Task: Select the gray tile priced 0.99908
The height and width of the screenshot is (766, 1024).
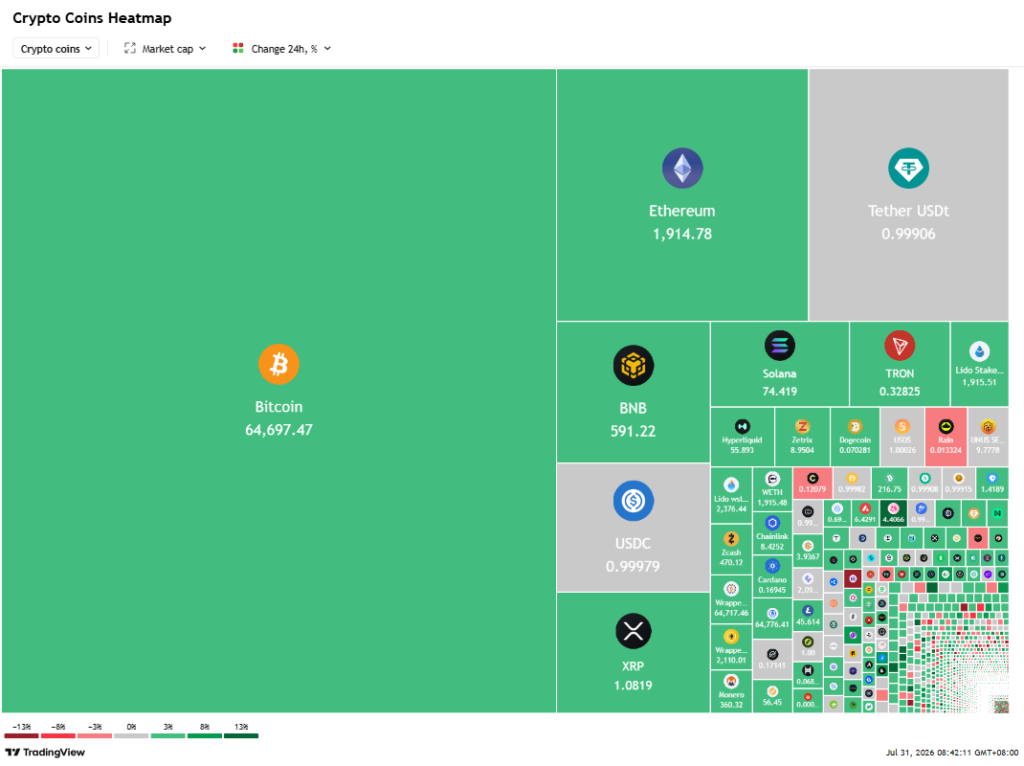Action: coord(925,483)
